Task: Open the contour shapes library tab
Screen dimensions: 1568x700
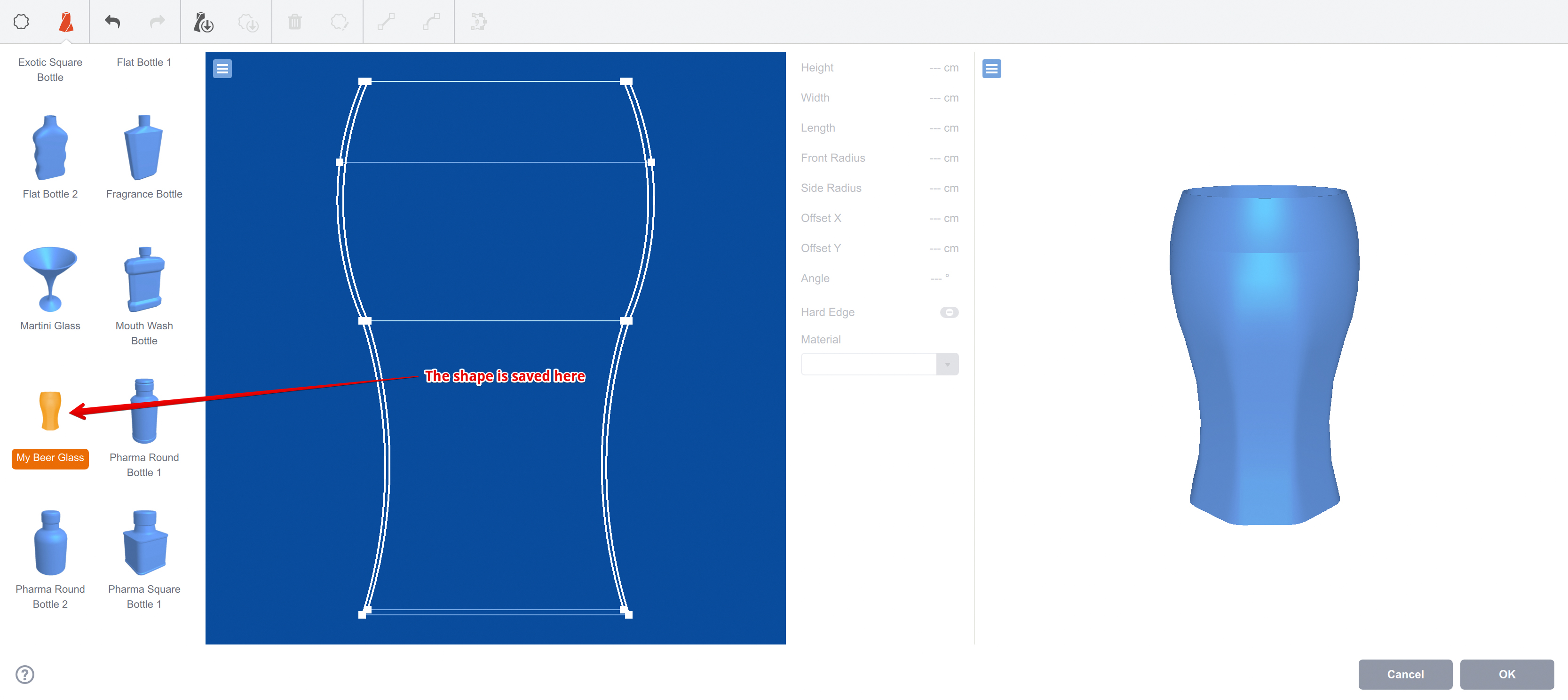Action: pyautogui.click(x=21, y=22)
